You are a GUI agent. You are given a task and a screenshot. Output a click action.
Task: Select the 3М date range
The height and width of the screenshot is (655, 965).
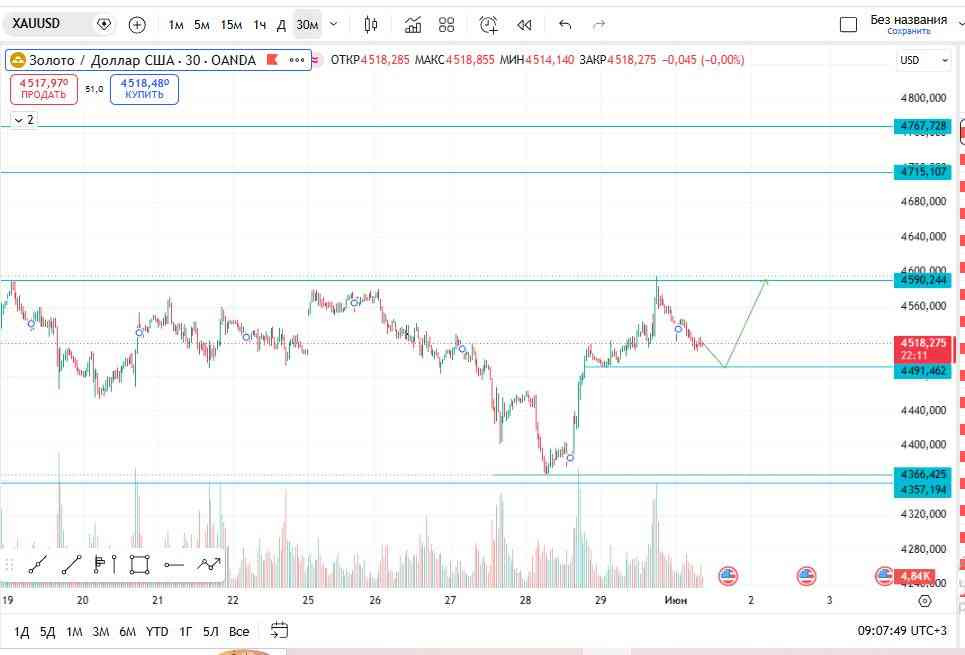coord(100,632)
